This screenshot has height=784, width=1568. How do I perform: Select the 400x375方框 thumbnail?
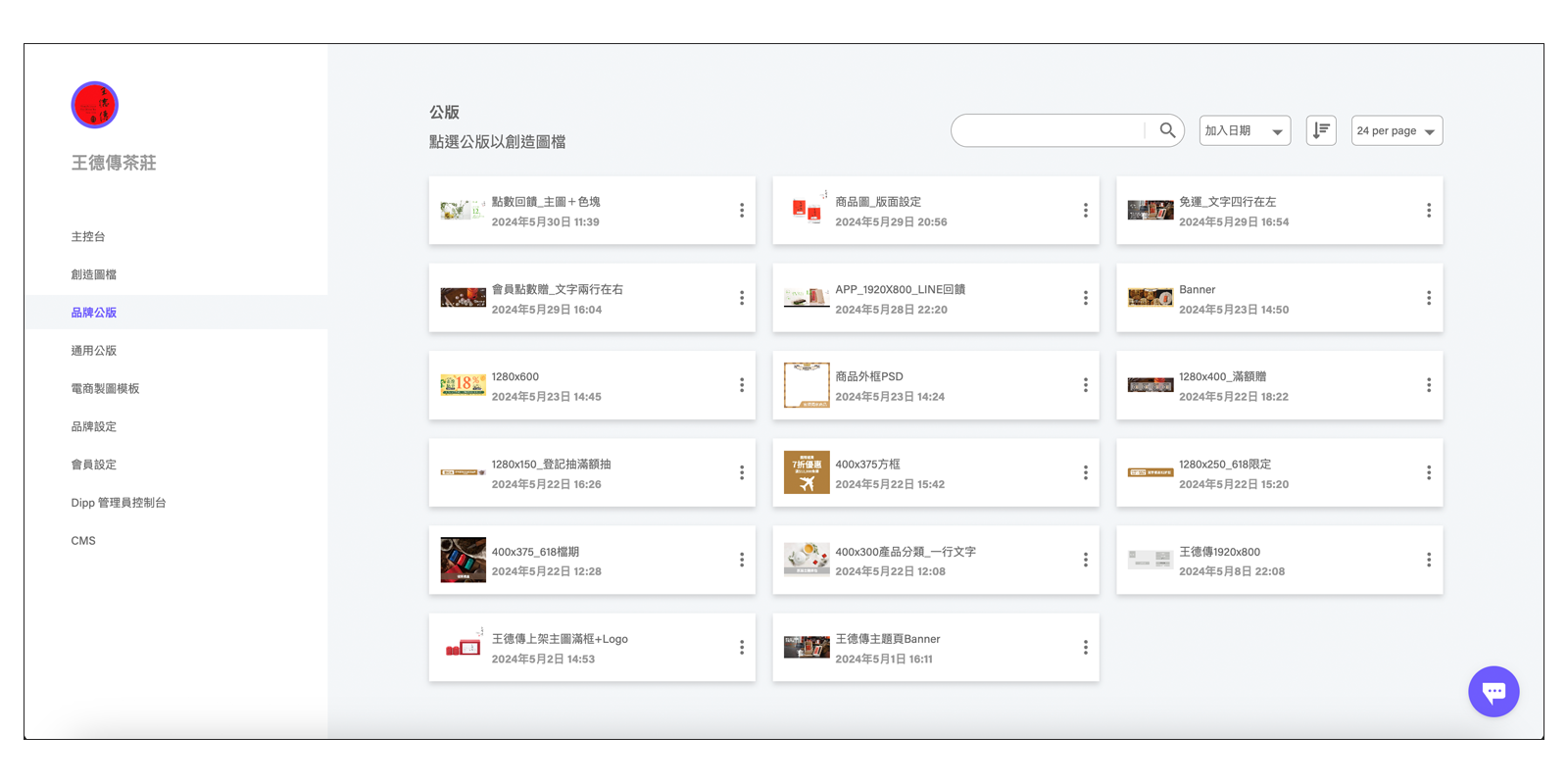[x=807, y=472]
